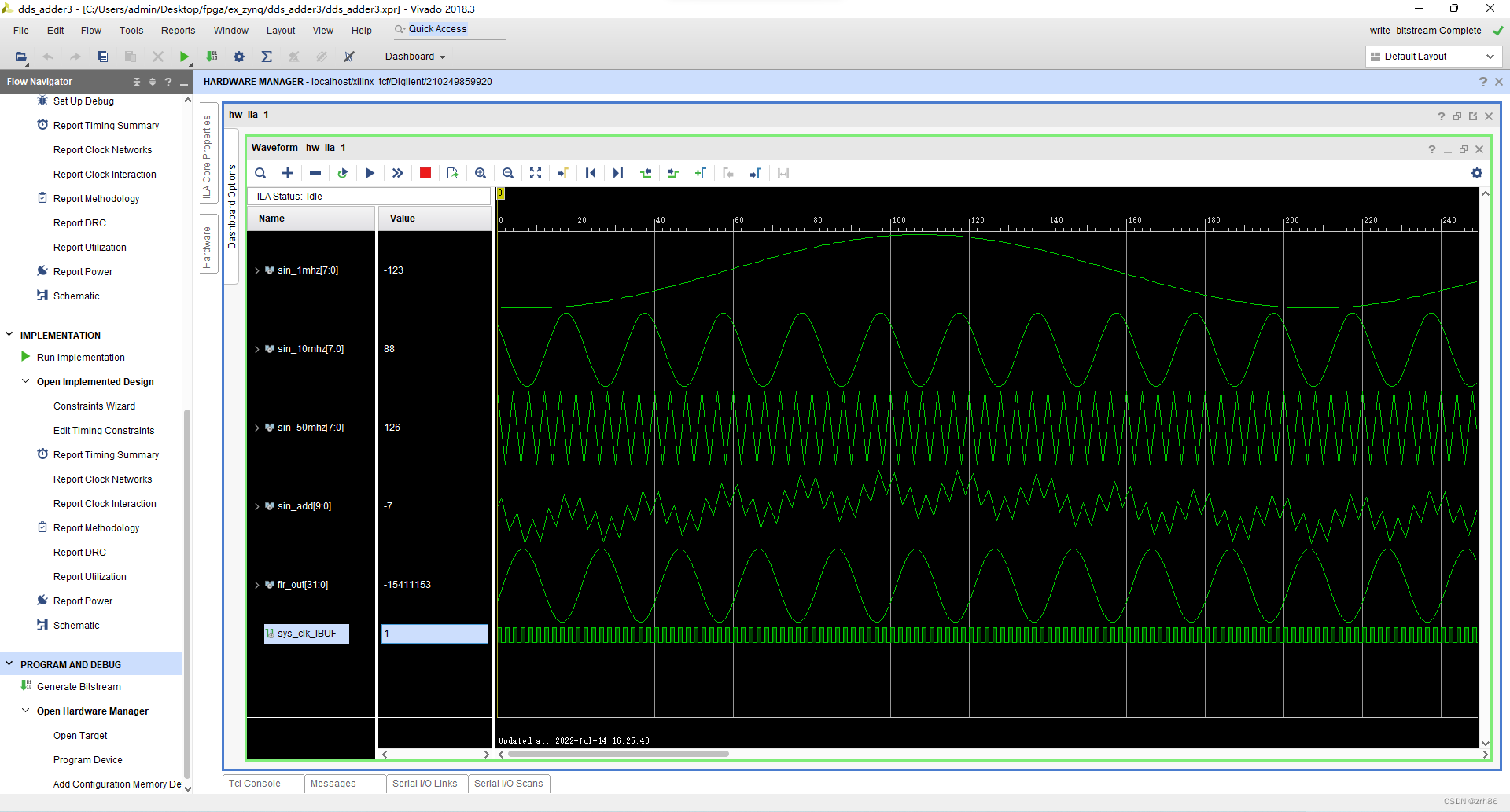
Task: Click the Flow Navigator vertical scrollbar
Action: (187, 593)
